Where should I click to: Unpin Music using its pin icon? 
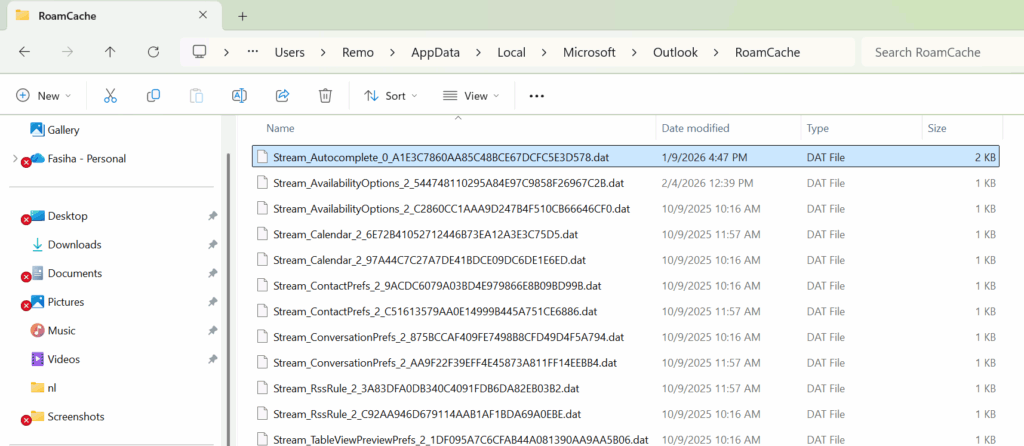click(x=212, y=331)
